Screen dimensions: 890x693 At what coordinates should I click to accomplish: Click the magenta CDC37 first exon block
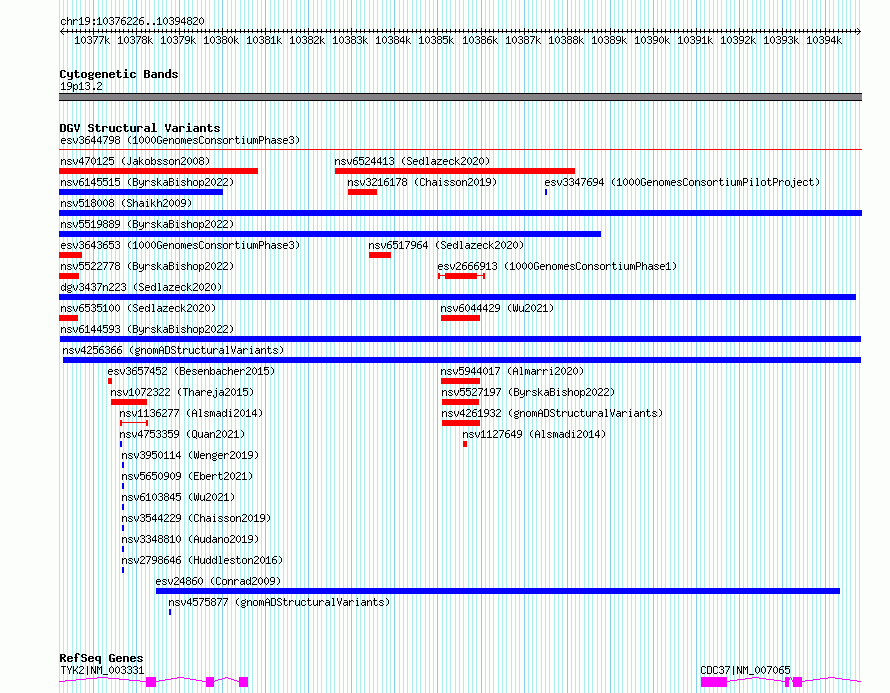pos(713,682)
